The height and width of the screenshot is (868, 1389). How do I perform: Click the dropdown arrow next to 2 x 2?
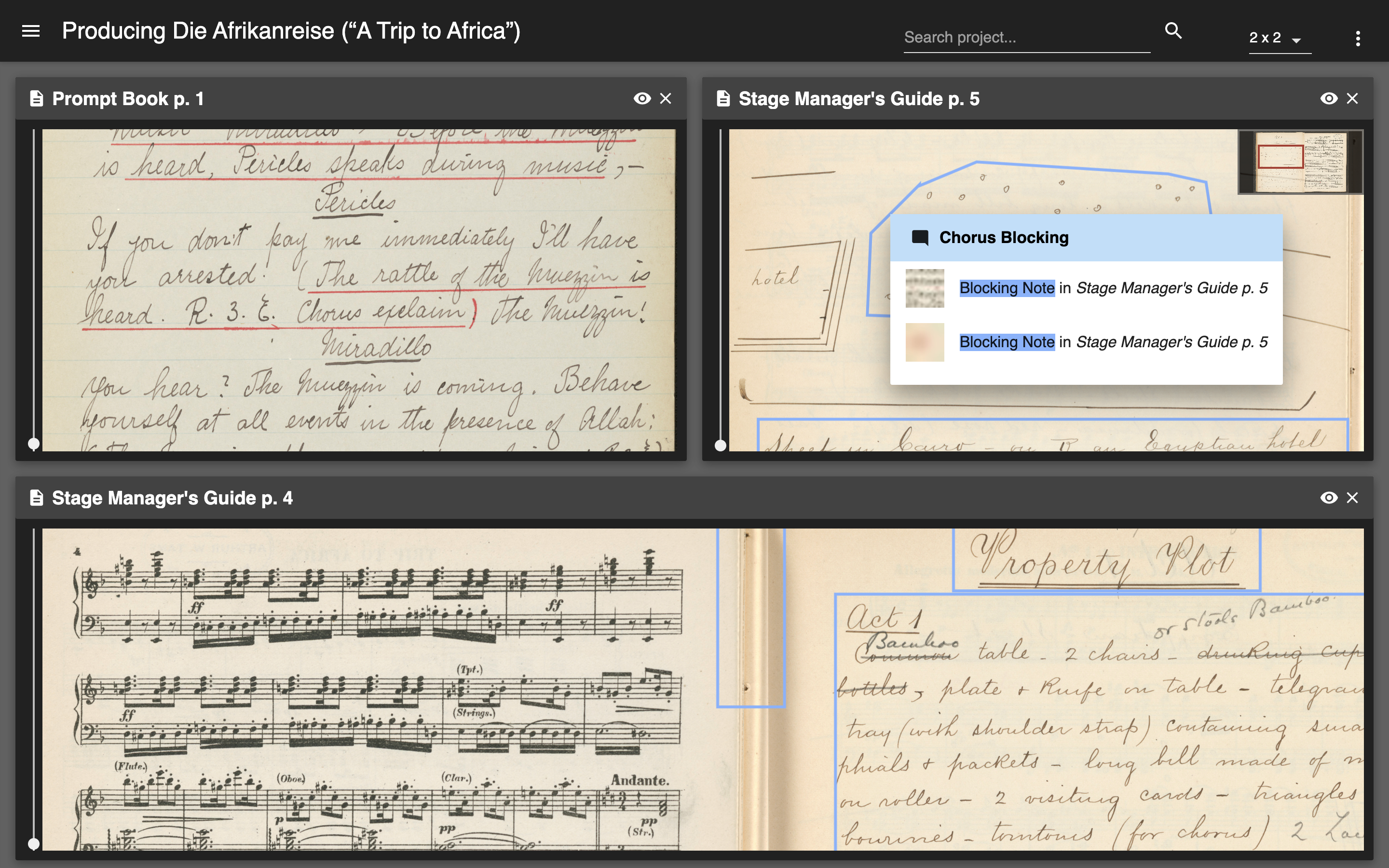[x=1296, y=40]
